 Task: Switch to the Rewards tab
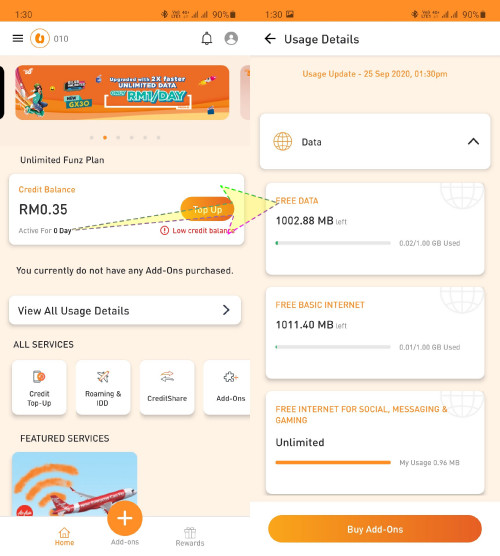[x=190, y=536]
